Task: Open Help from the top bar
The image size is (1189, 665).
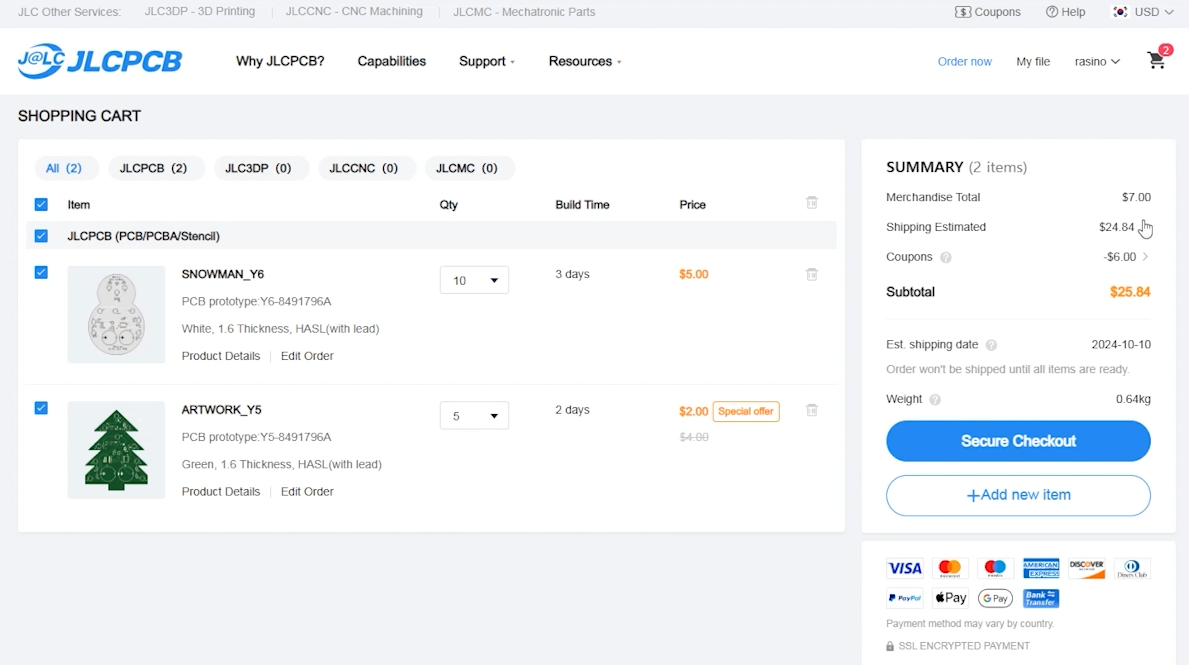Action: coord(1065,12)
